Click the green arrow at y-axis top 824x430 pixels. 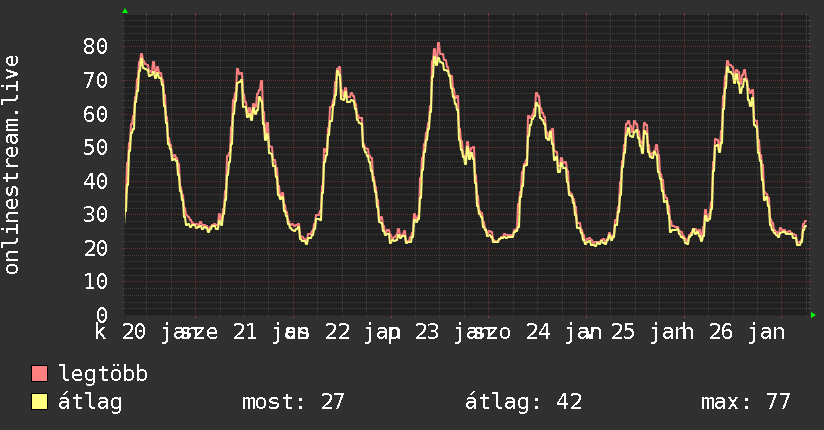(125, 11)
